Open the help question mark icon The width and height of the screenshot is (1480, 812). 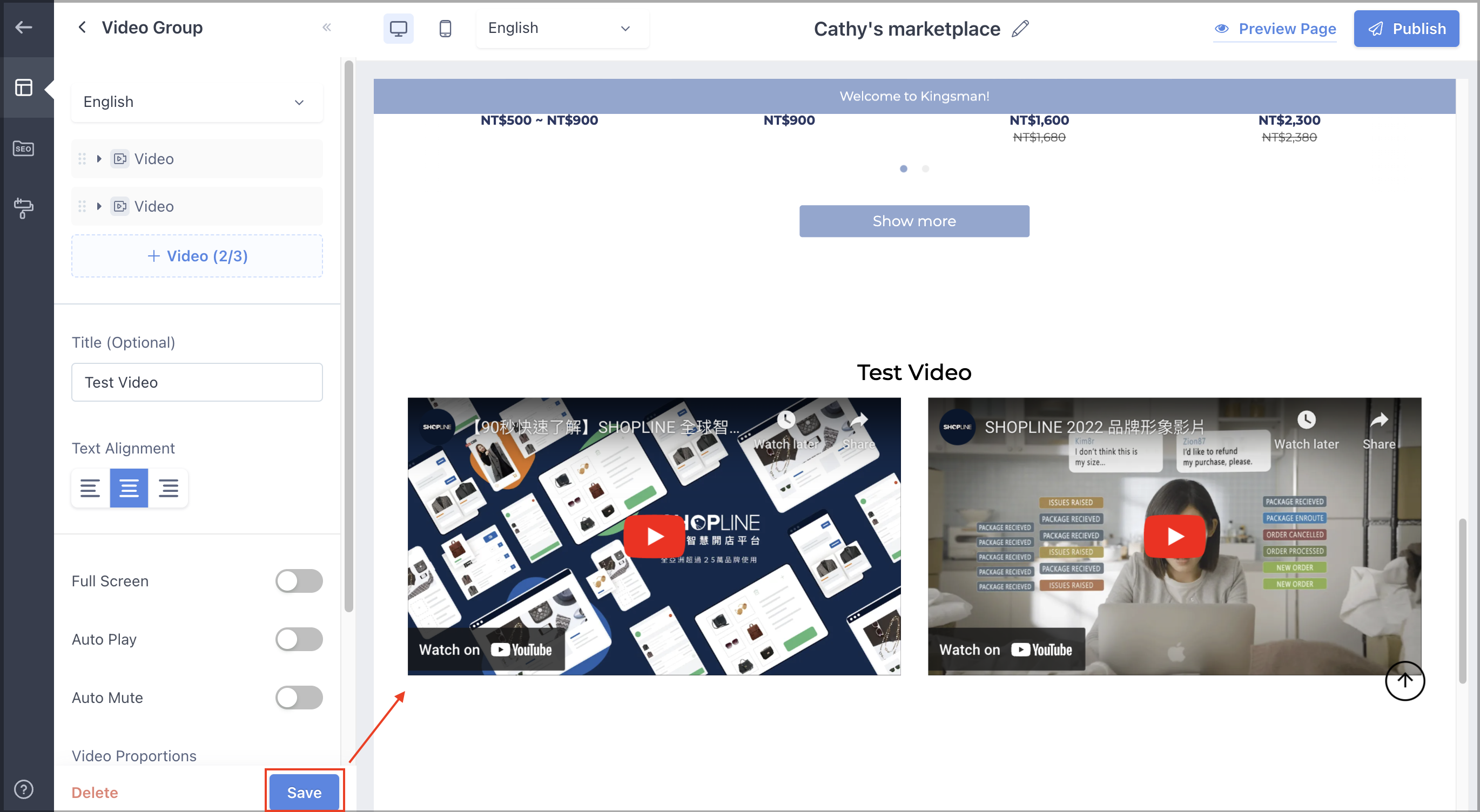[x=24, y=789]
